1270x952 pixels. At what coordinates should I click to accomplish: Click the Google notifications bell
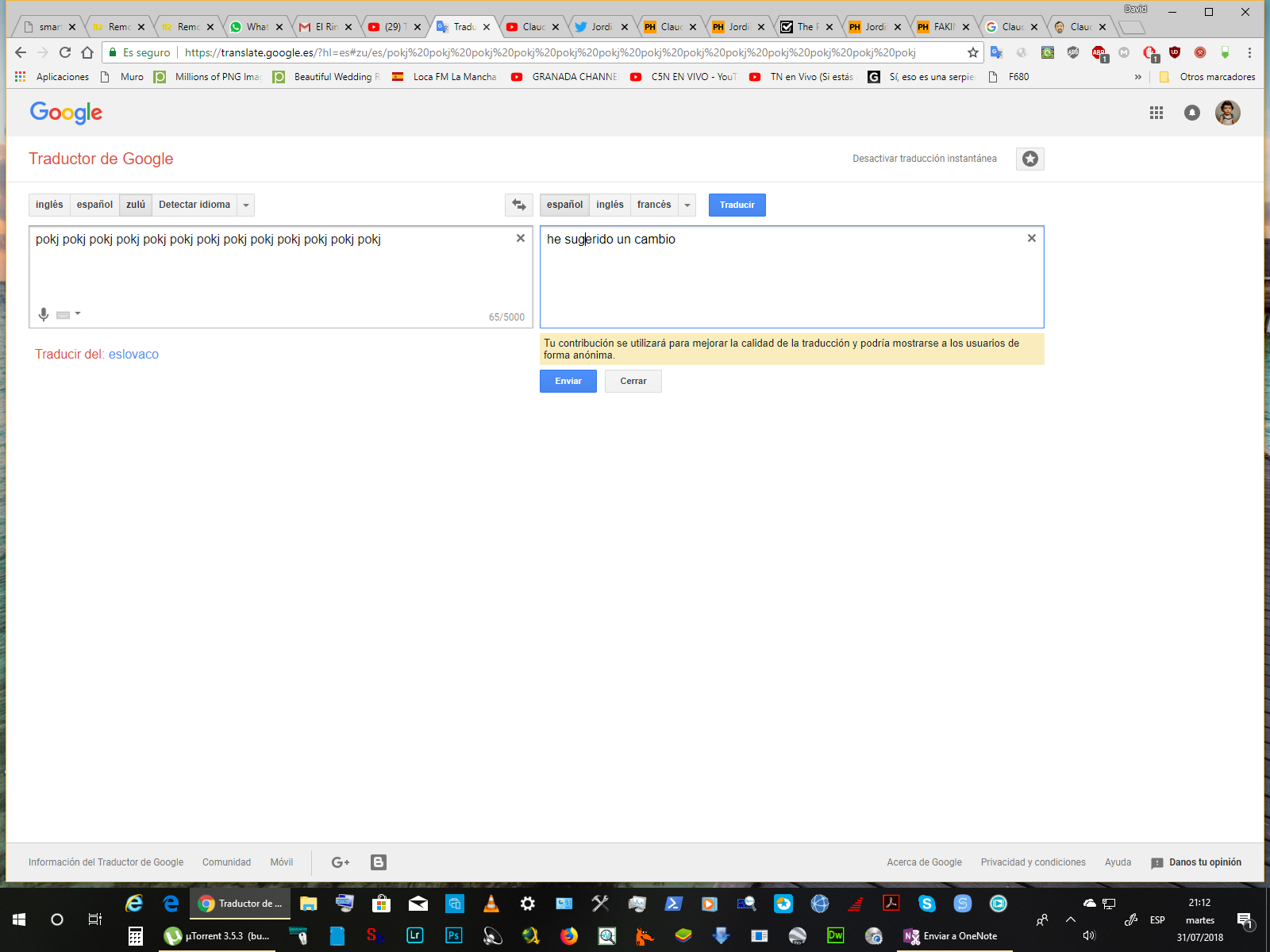pyautogui.click(x=1191, y=113)
